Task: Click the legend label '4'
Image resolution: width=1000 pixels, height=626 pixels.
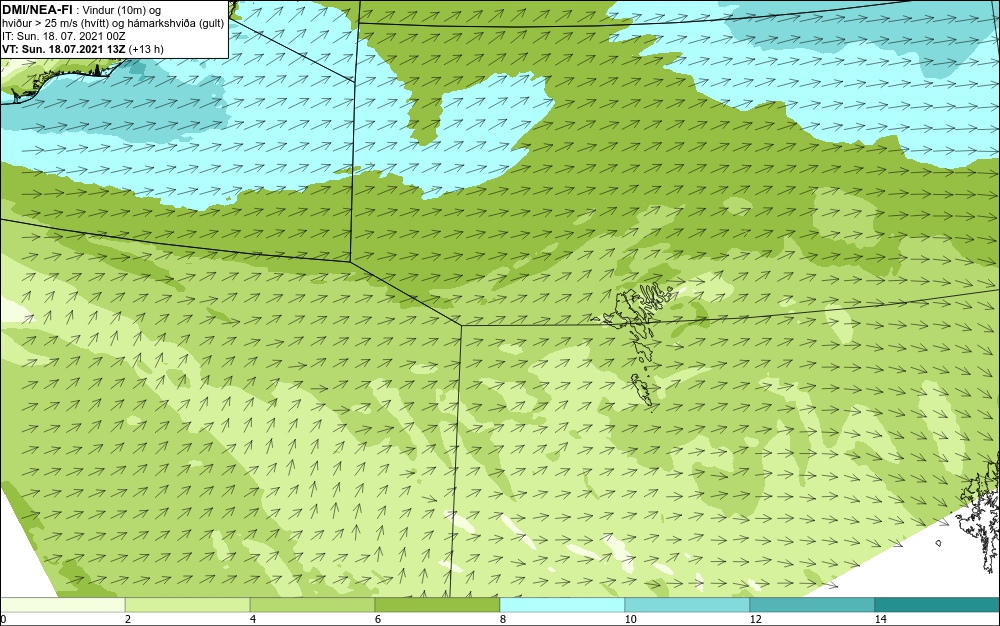Action: [253, 619]
